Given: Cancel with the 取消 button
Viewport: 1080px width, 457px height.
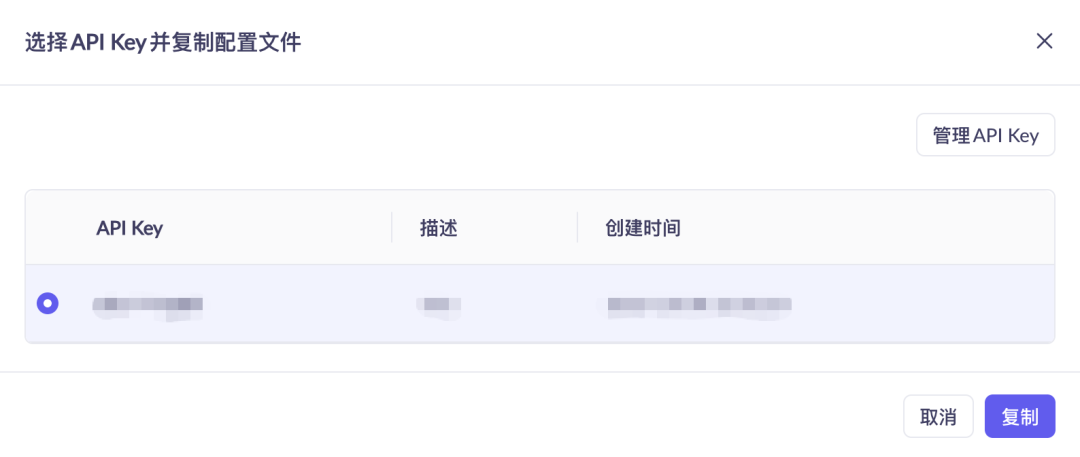Looking at the screenshot, I should 938,417.
